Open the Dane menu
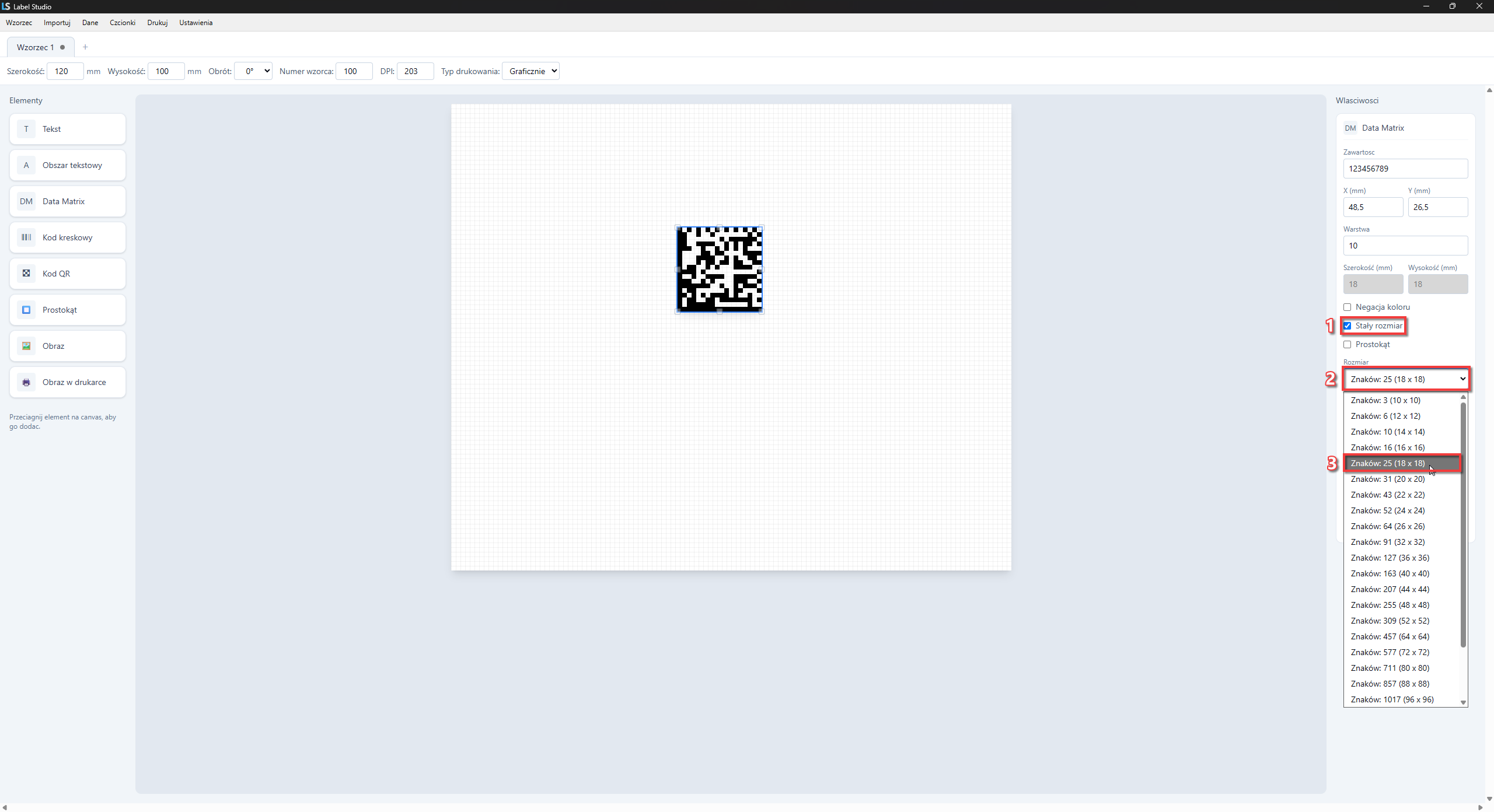The image size is (1494, 812). 90,23
